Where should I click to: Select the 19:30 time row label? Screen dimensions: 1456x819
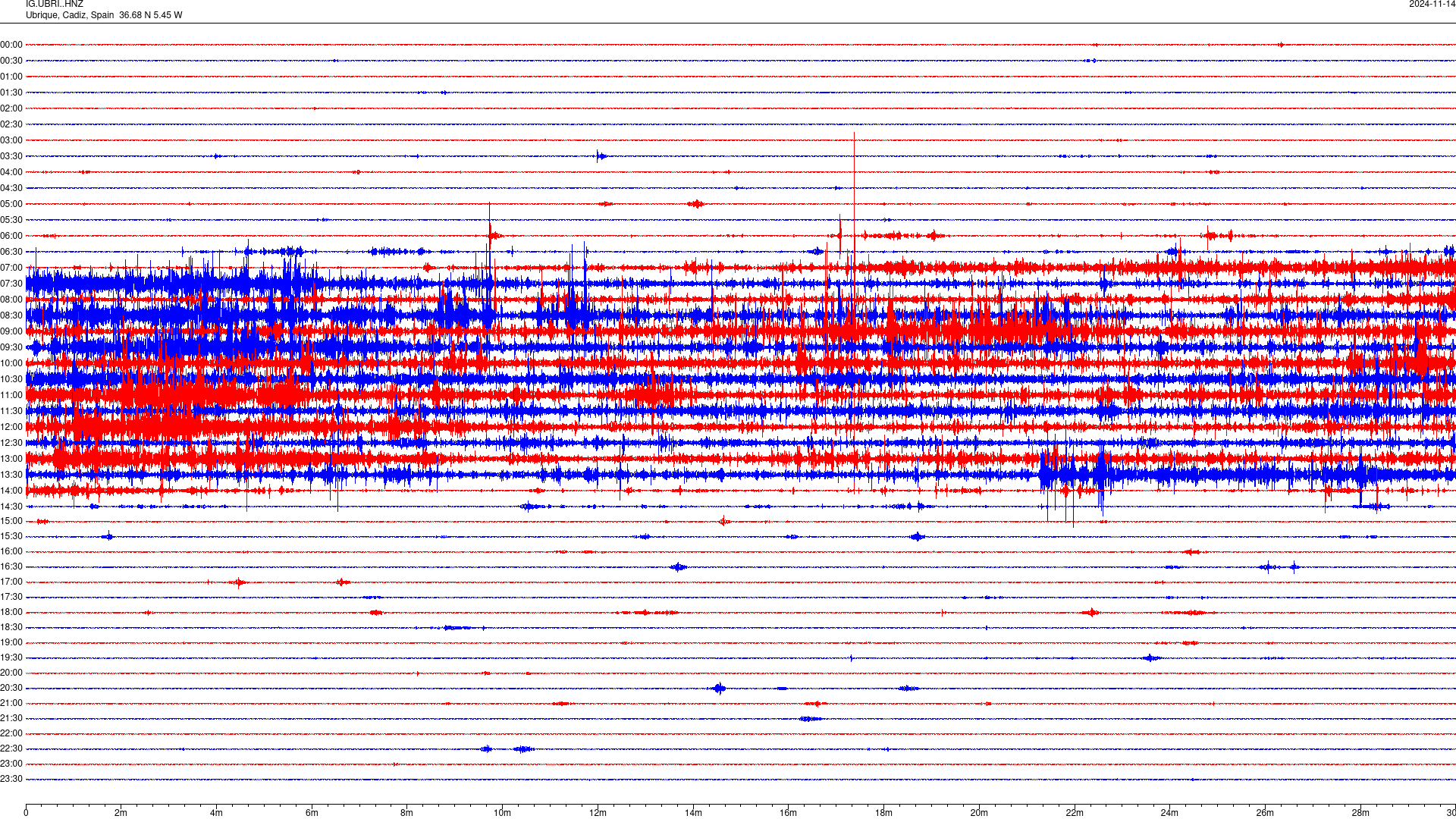point(11,657)
